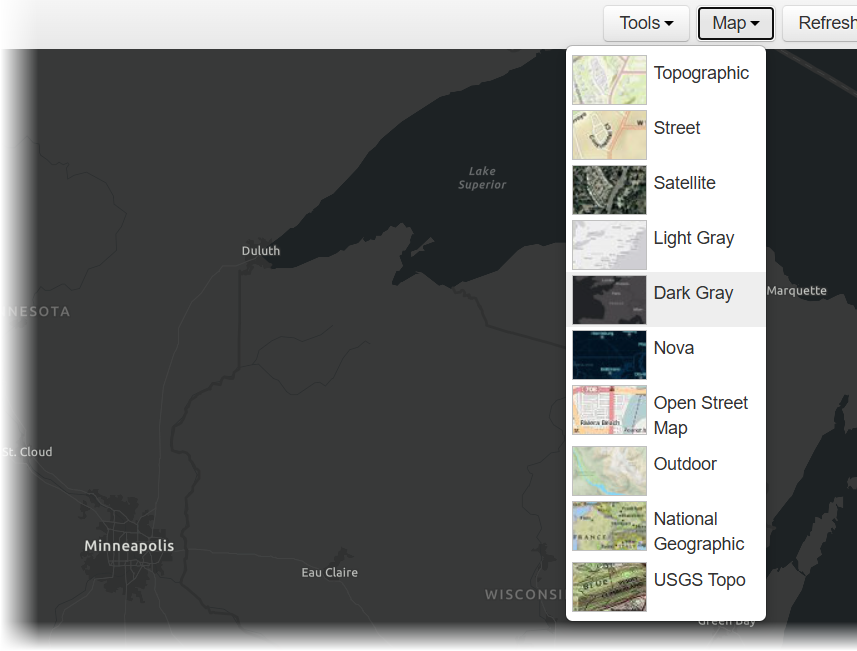
Task: Open the Tools dropdown menu
Action: point(646,23)
